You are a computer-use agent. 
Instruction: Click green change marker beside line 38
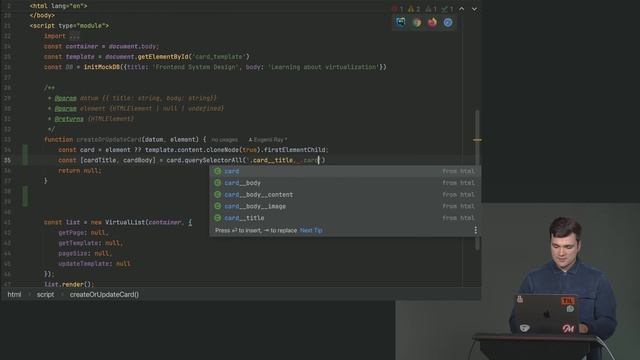(25, 196)
